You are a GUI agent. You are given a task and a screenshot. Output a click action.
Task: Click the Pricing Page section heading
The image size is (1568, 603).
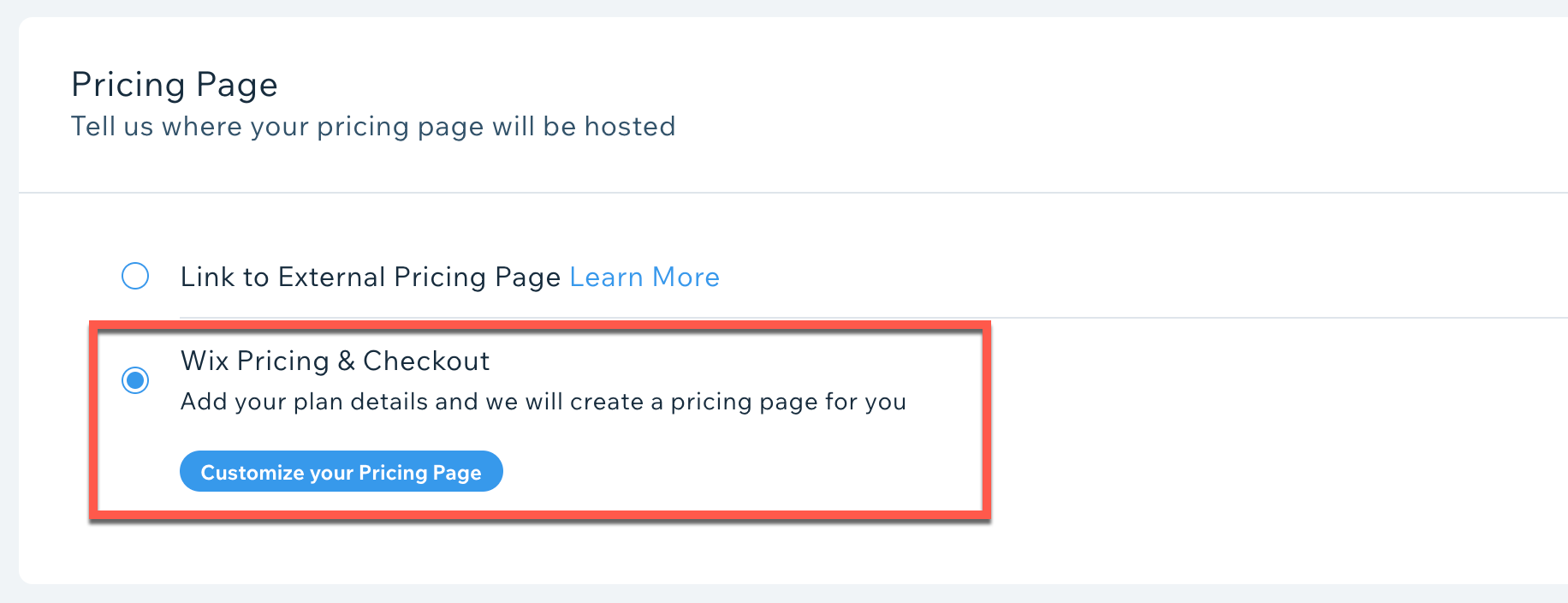175,85
